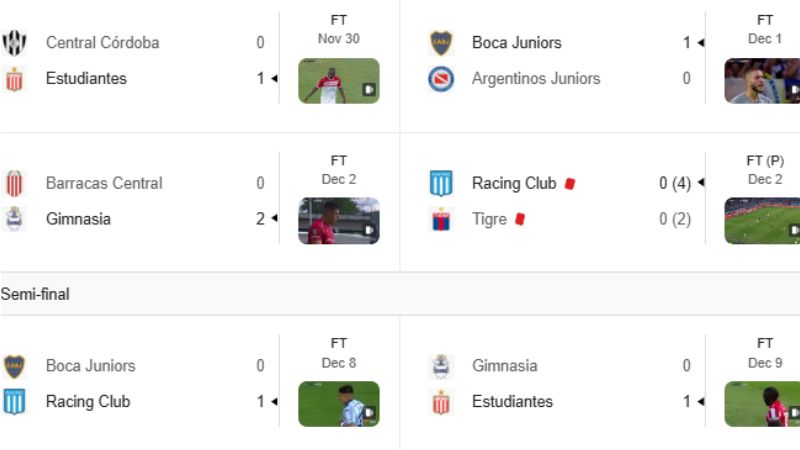Play Barracas Central vs Gimnasia highlights
This screenshot has width=800, height=450.
click(x=338, y=221)
